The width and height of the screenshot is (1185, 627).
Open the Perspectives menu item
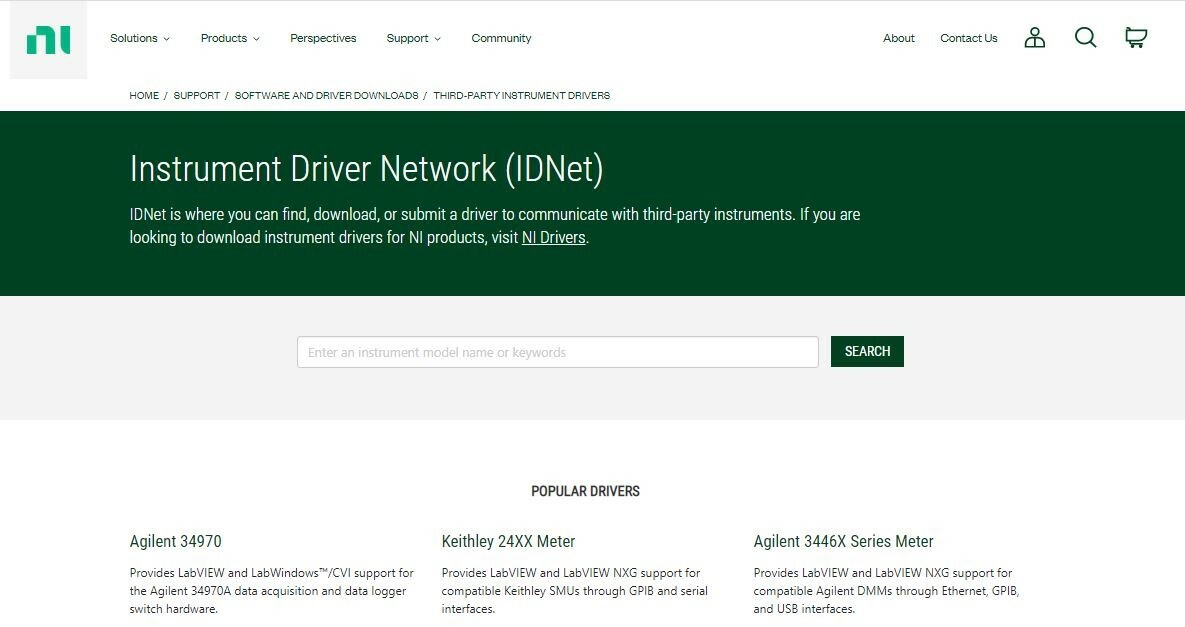coord(323,38)
